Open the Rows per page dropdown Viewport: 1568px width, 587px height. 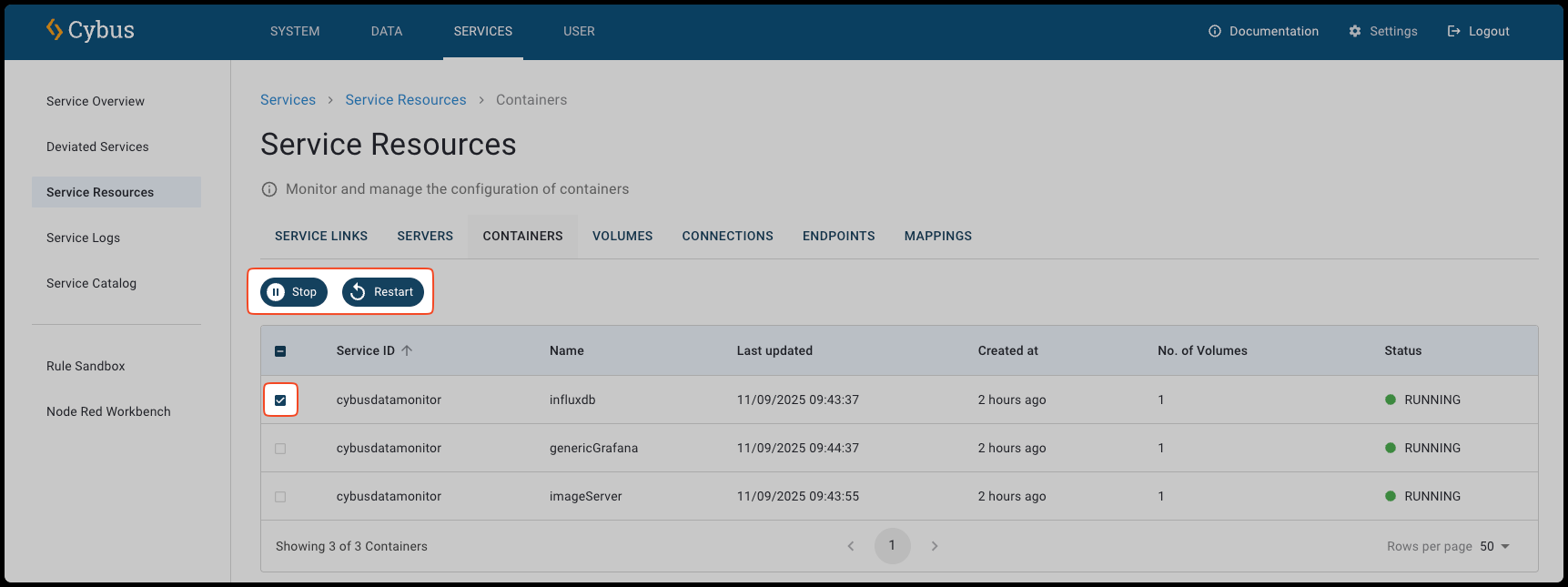click(x=1494, y=546)
